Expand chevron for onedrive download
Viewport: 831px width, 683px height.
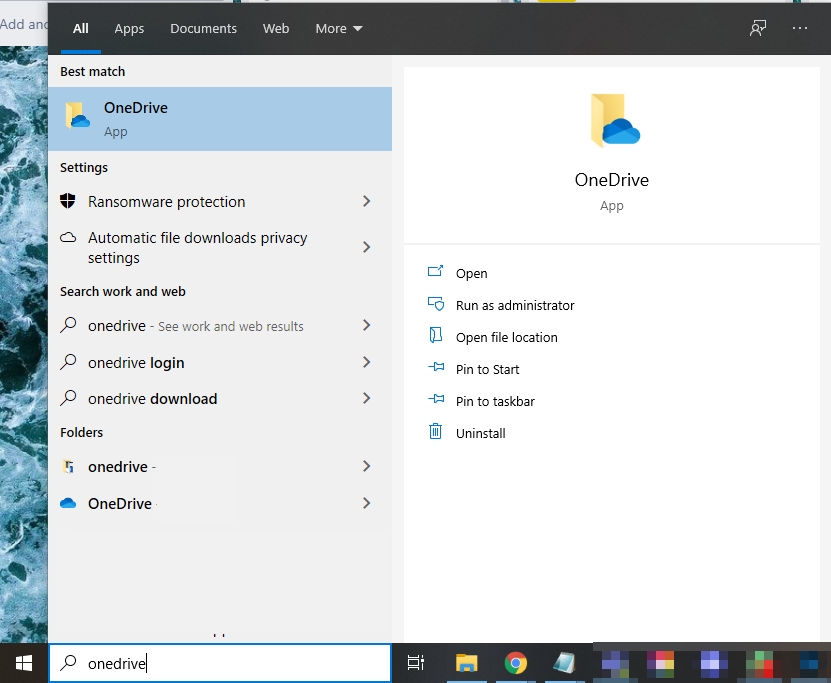coord(366,398)
